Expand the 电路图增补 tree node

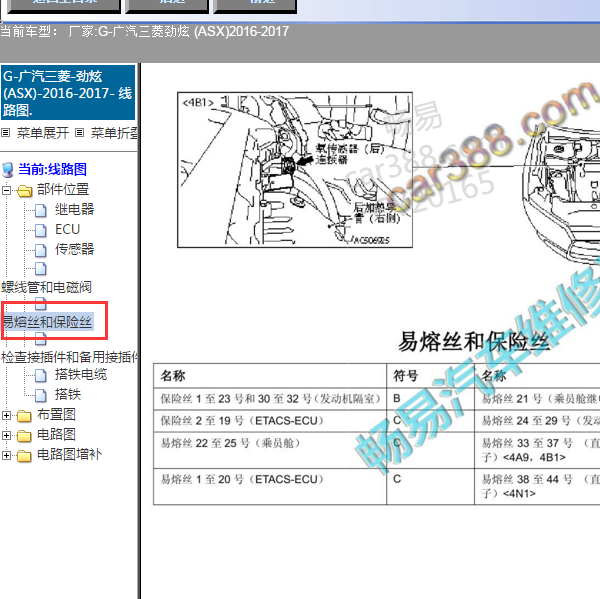pyautogui.click(x=6, y=455)
